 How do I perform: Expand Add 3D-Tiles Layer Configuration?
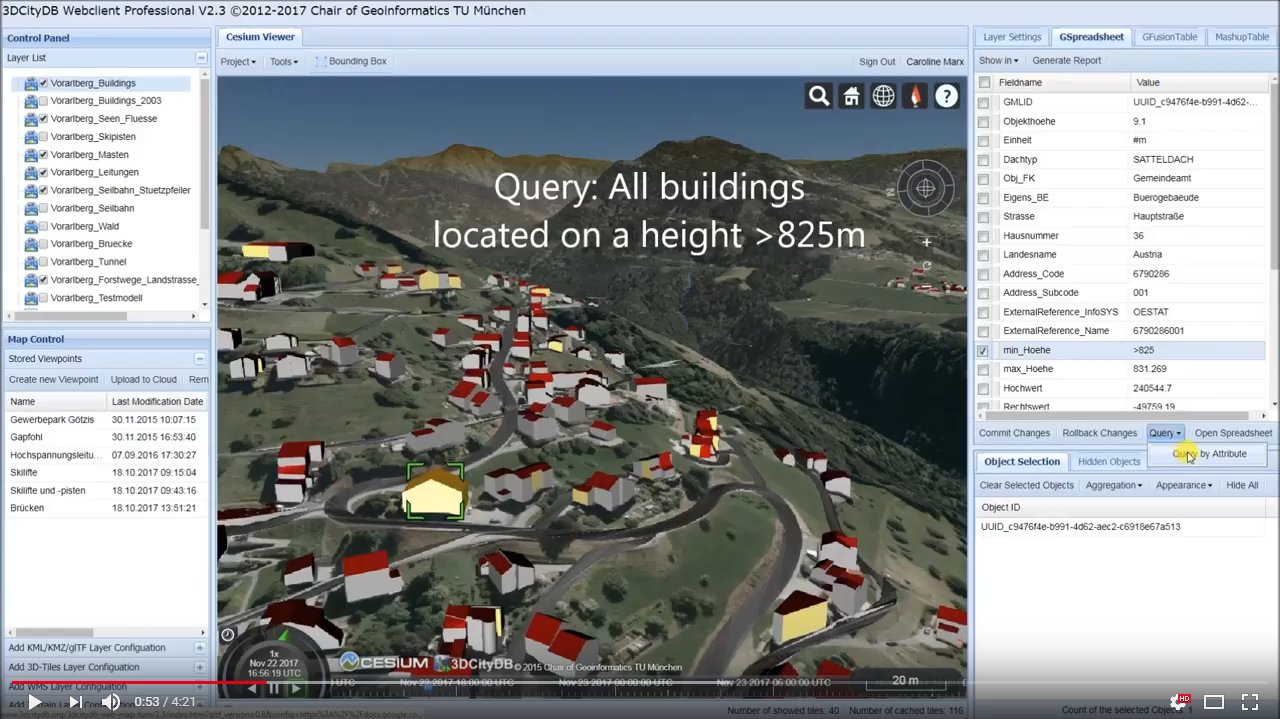tap(200, 667)
